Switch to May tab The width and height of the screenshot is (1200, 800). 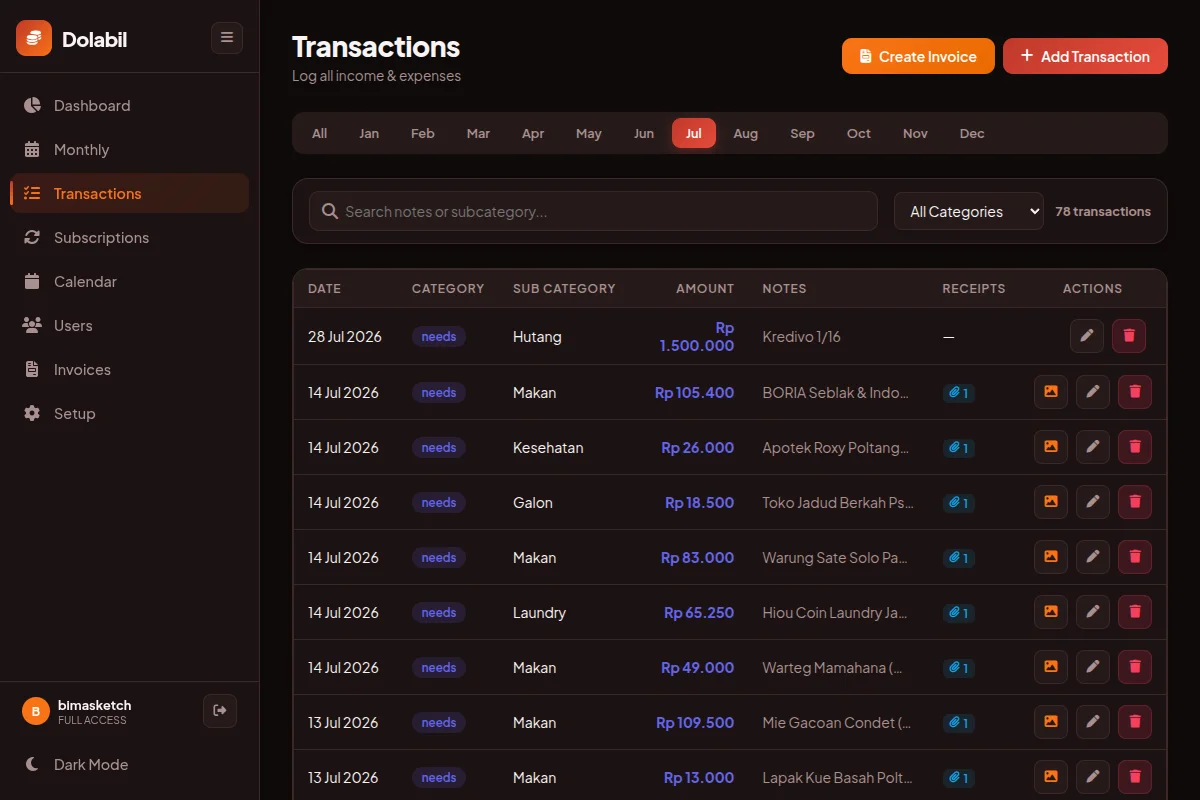589,133
